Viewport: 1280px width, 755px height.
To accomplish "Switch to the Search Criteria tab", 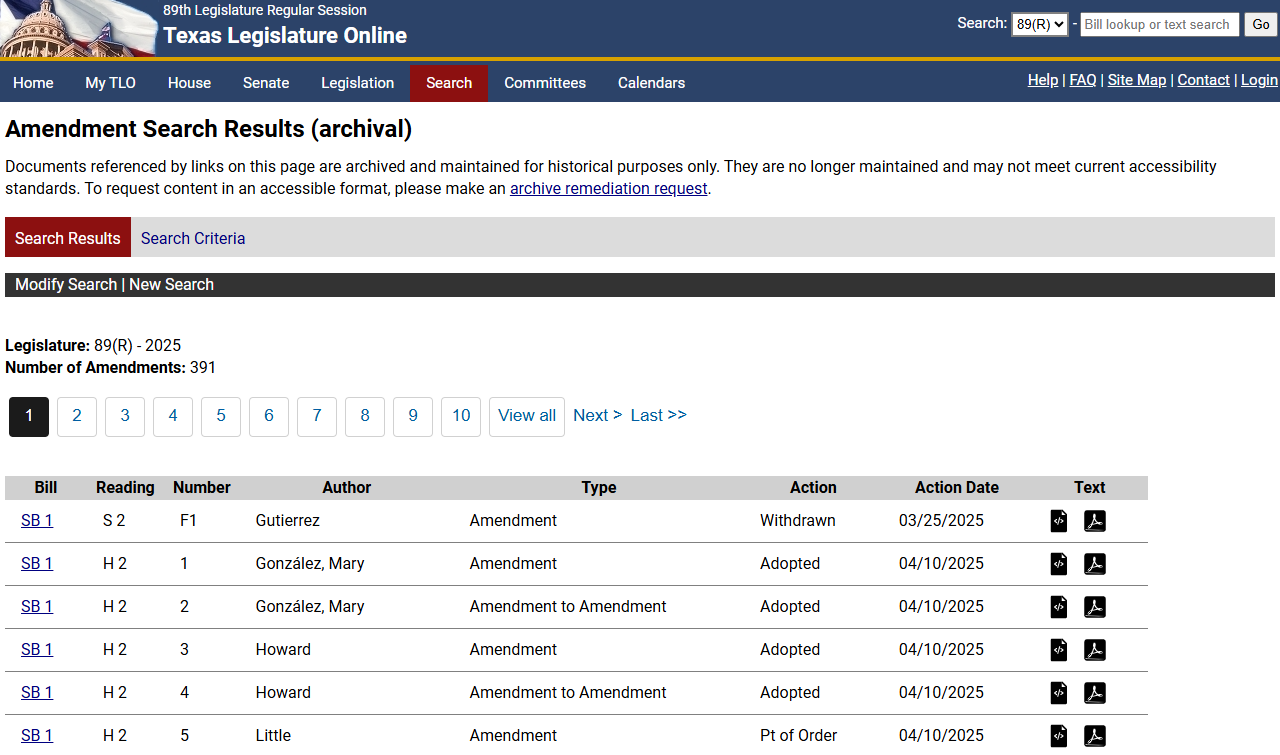I will point(193,238).
